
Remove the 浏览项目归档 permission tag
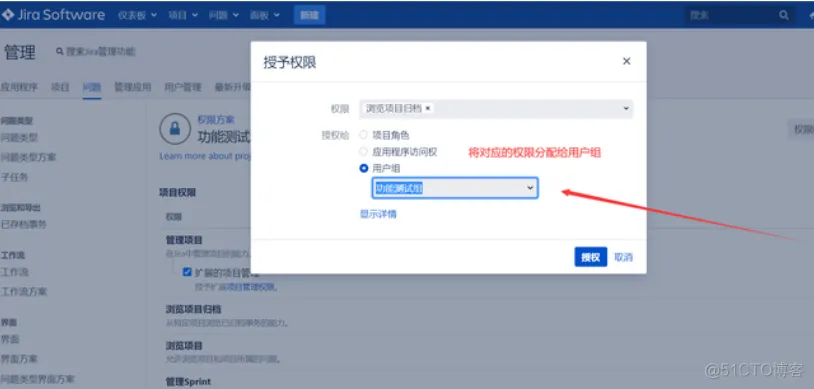click(427, 108)
